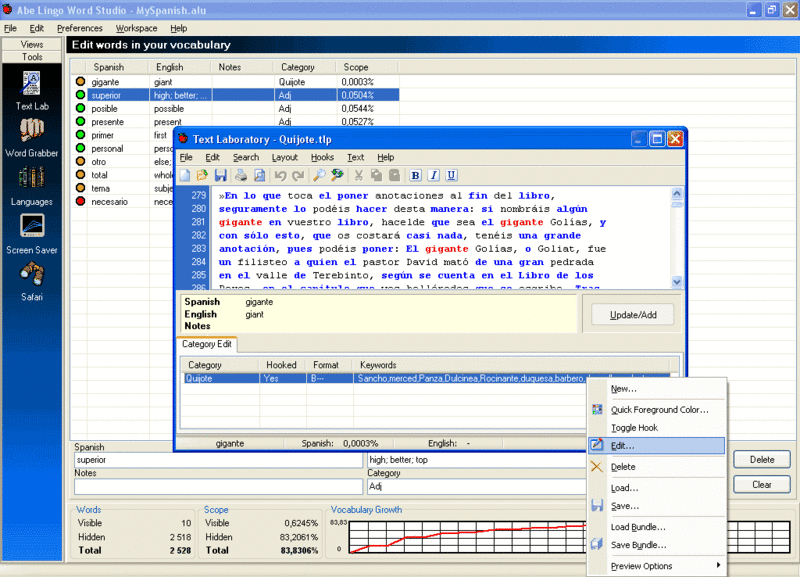Click the empty Notes input field
The height and width of the screenshot is (577, 800).
pyautogui.click(x=218, y=487)
